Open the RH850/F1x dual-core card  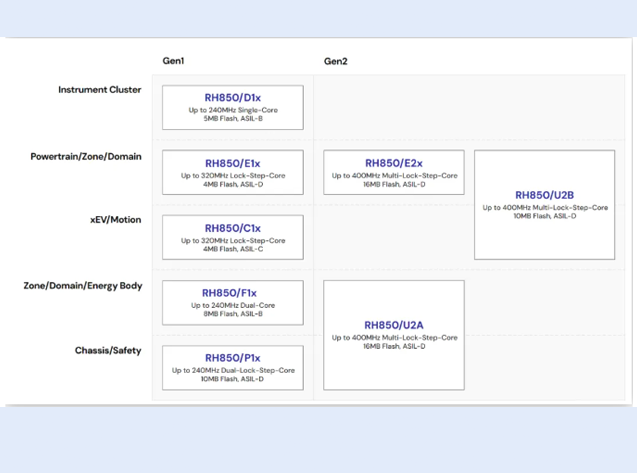point(232,302)
